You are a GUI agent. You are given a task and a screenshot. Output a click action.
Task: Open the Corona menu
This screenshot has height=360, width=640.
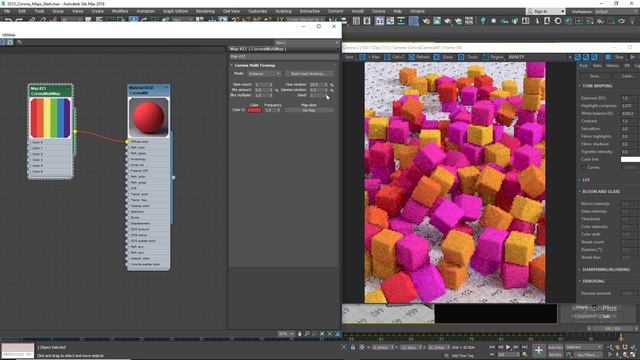(378, 11)
